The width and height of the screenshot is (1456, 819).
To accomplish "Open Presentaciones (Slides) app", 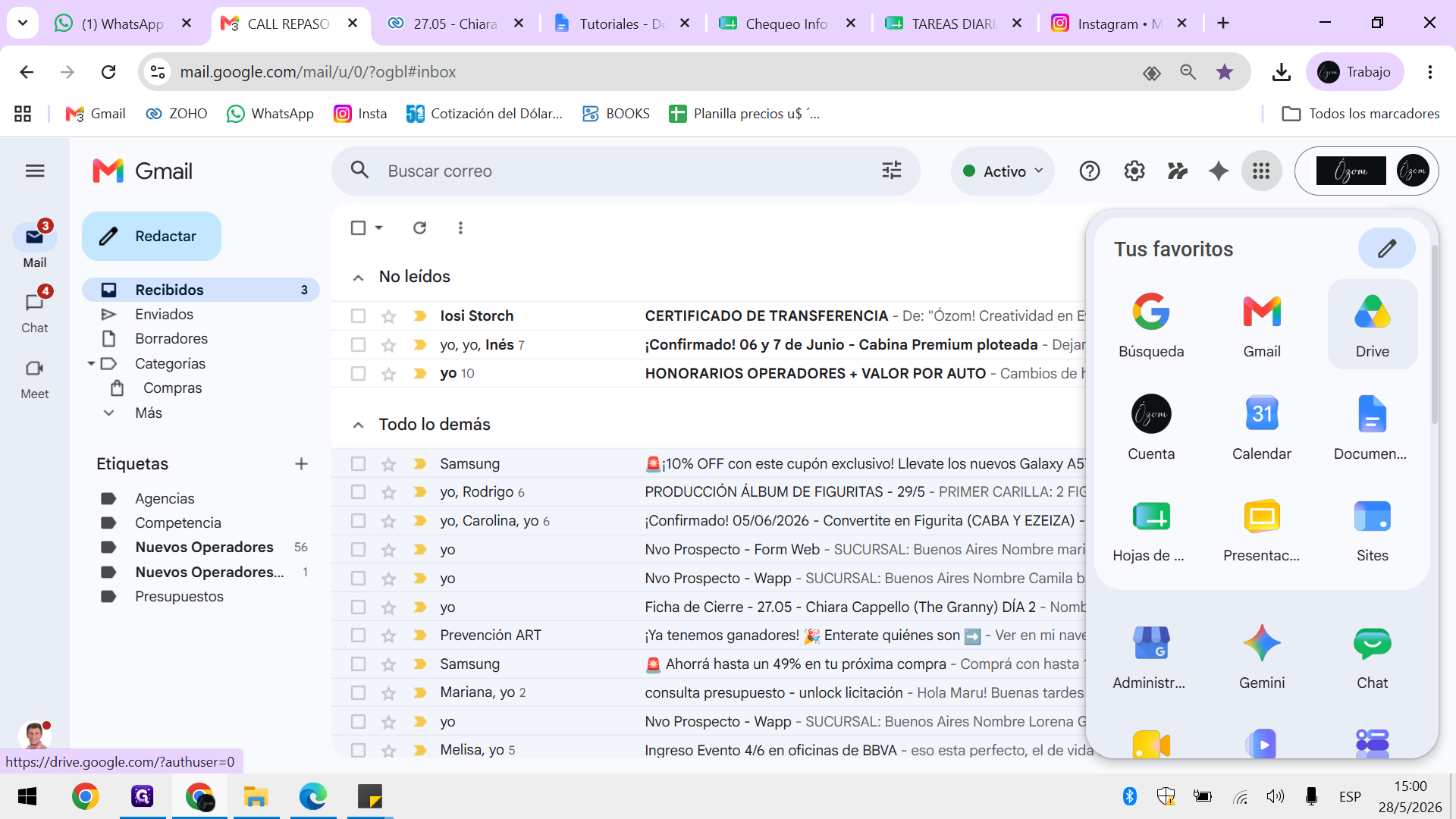I will pos(1261,529).
